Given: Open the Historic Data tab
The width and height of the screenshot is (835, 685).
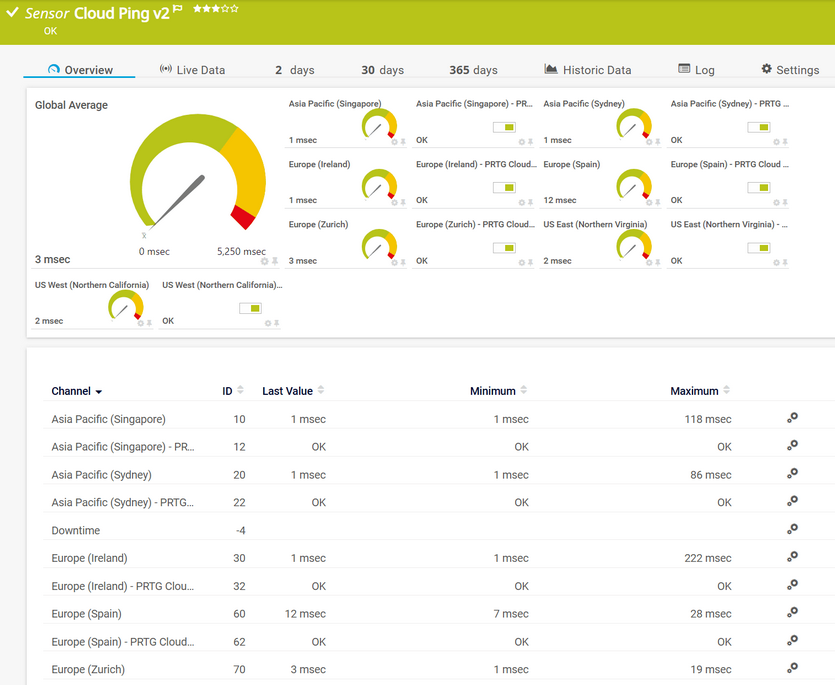Looking at the screenshot, I should pos(588,70).
